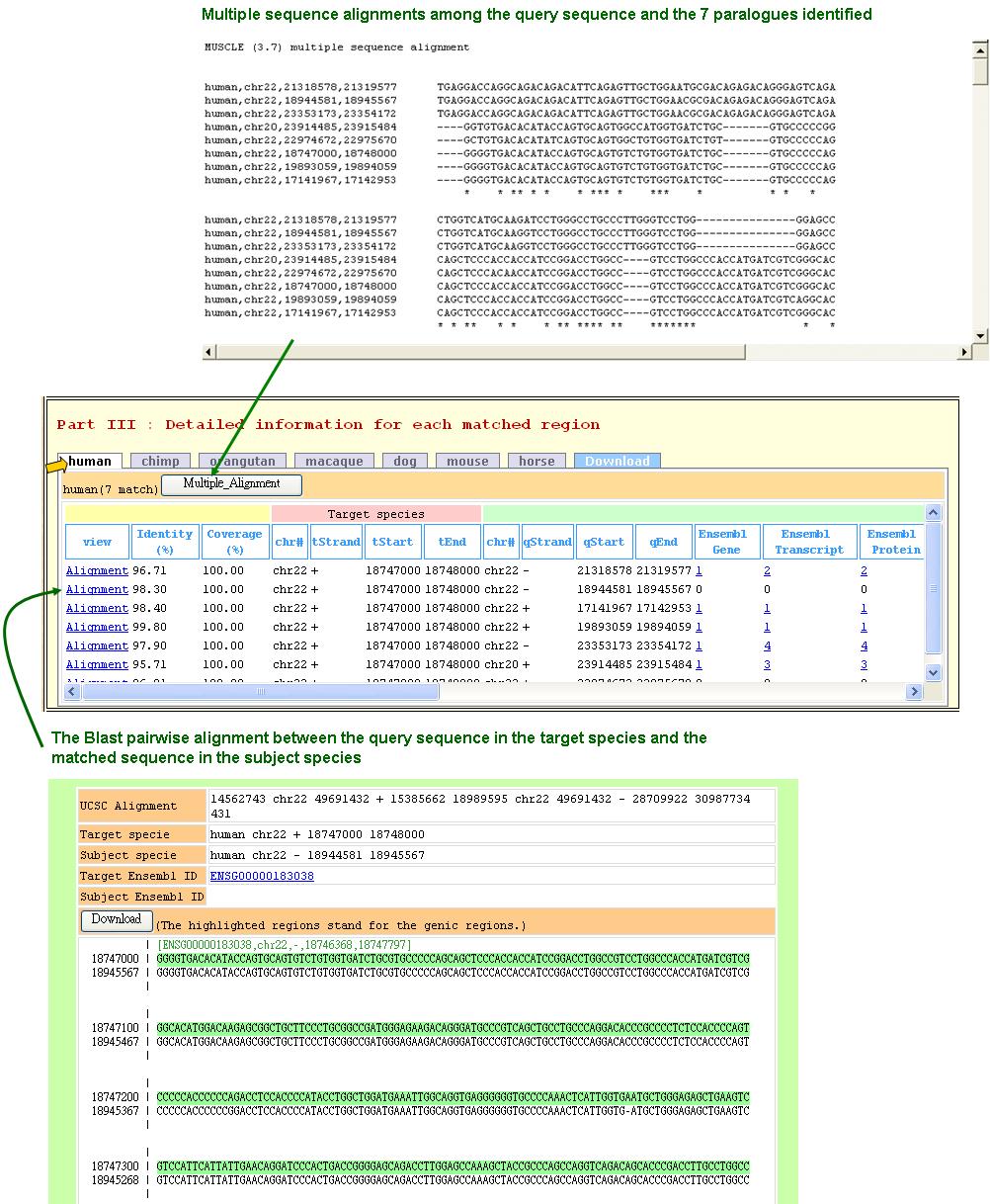Click left arrow of MUSCLE alignment horizontal scrollbar

[x=209, y=352]
